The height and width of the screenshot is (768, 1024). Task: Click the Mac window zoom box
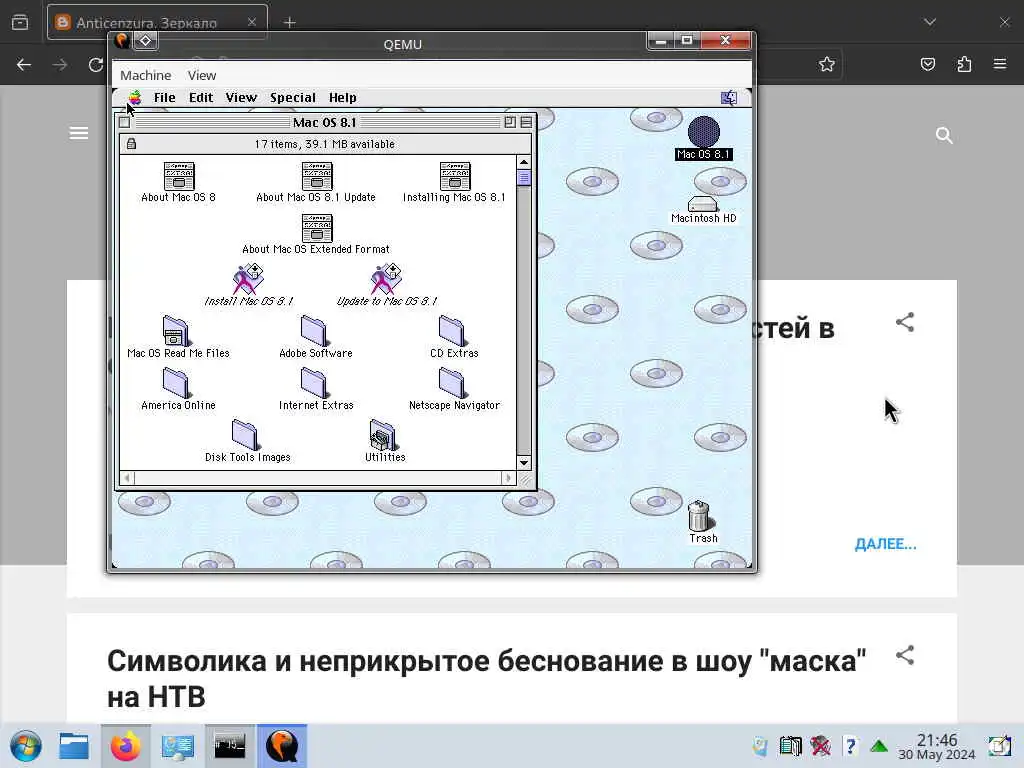pyautogui.click(x=510, y=122)
